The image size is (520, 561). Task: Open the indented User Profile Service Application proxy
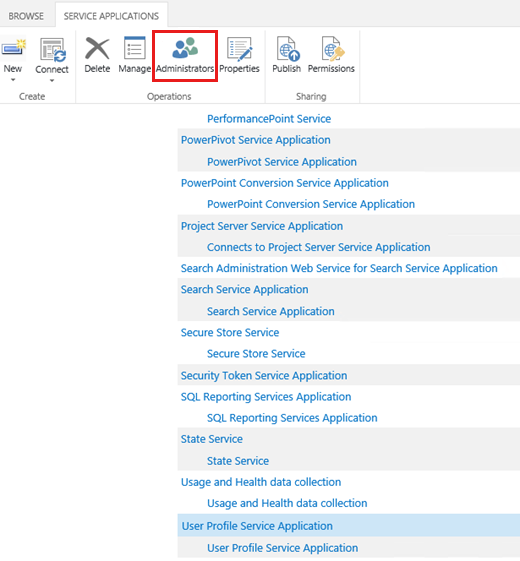click(x=282, y=548)
